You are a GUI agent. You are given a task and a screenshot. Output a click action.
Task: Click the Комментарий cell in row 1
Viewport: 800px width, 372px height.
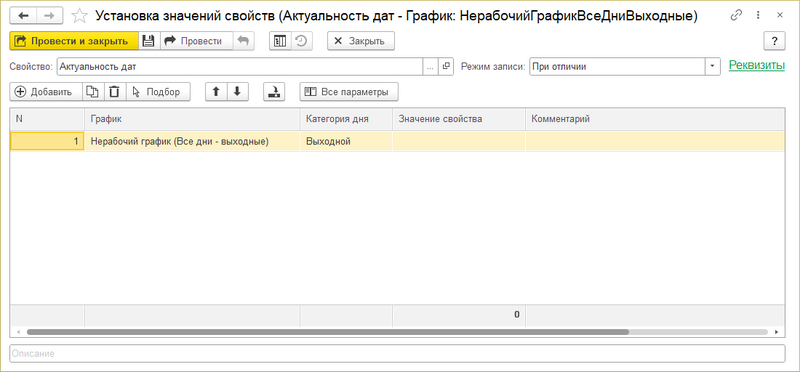(655, 141)
